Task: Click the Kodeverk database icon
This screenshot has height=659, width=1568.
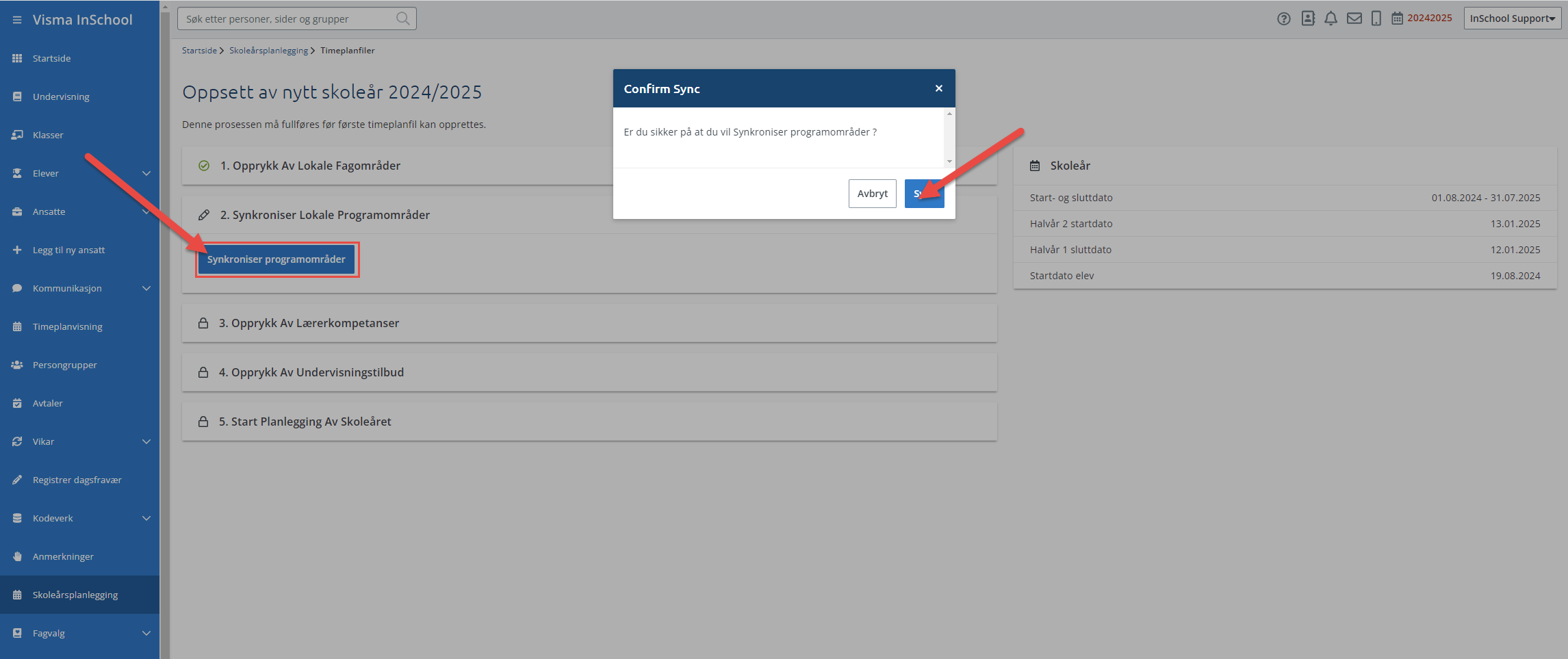Action: (x=17, y=518)
